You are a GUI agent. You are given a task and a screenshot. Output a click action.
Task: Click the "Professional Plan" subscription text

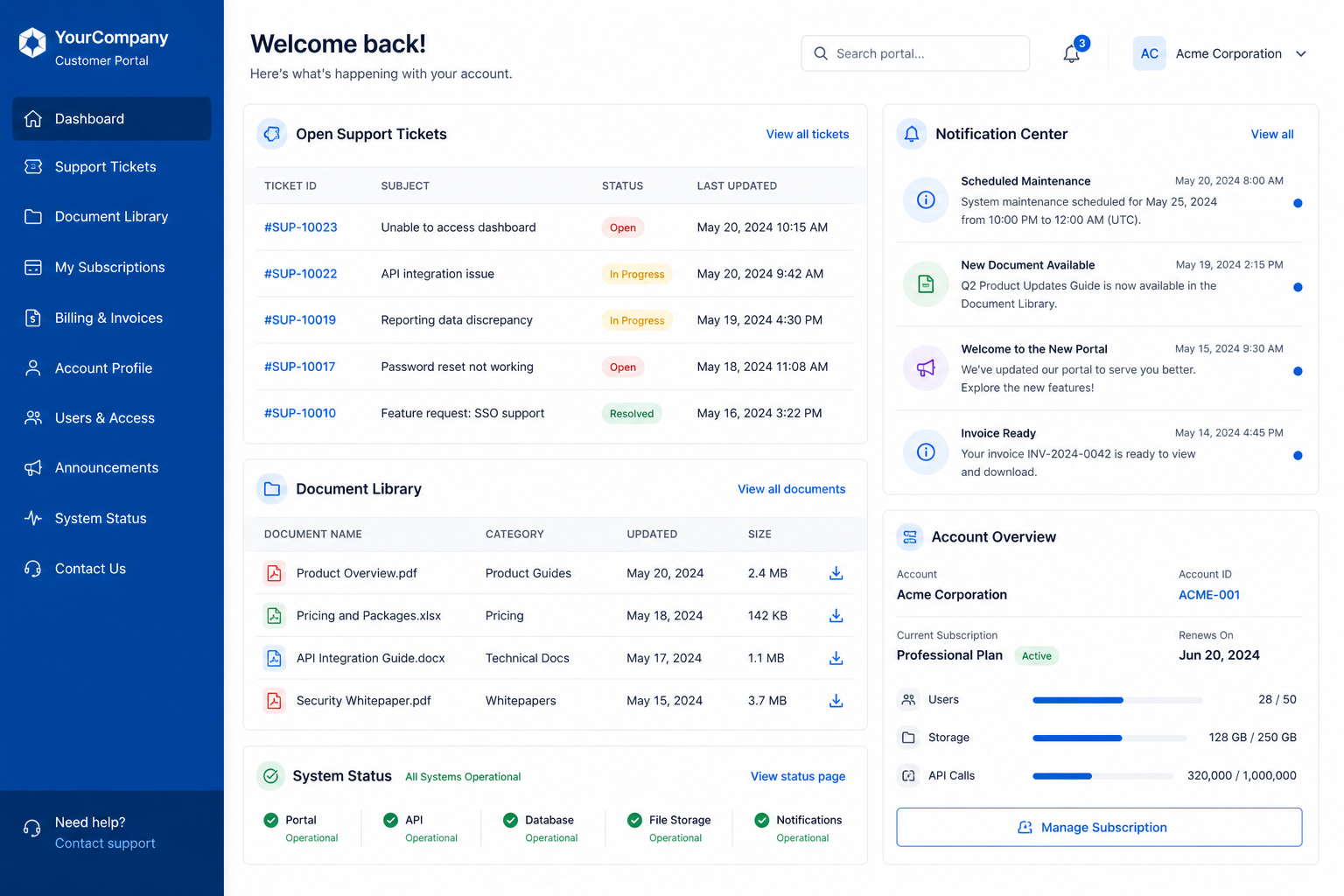(x=949, y=655)
